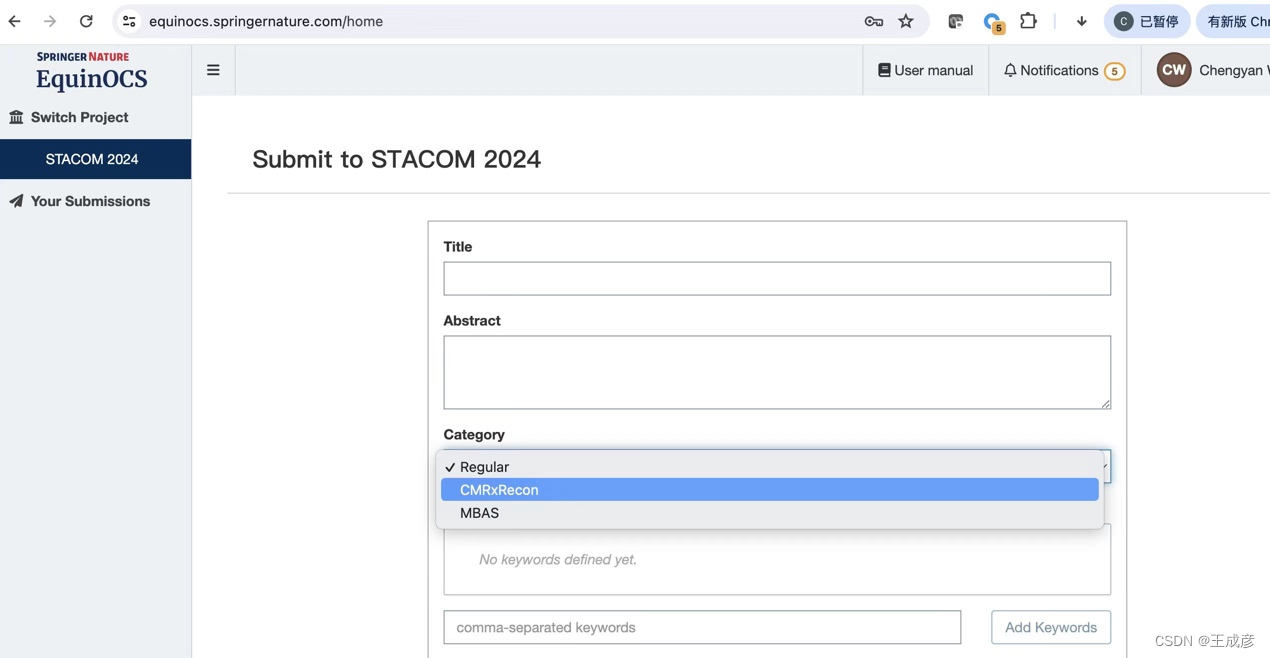Click the password key icon in the address bar
Screen dimensions: 1270x658
[873, 20]
